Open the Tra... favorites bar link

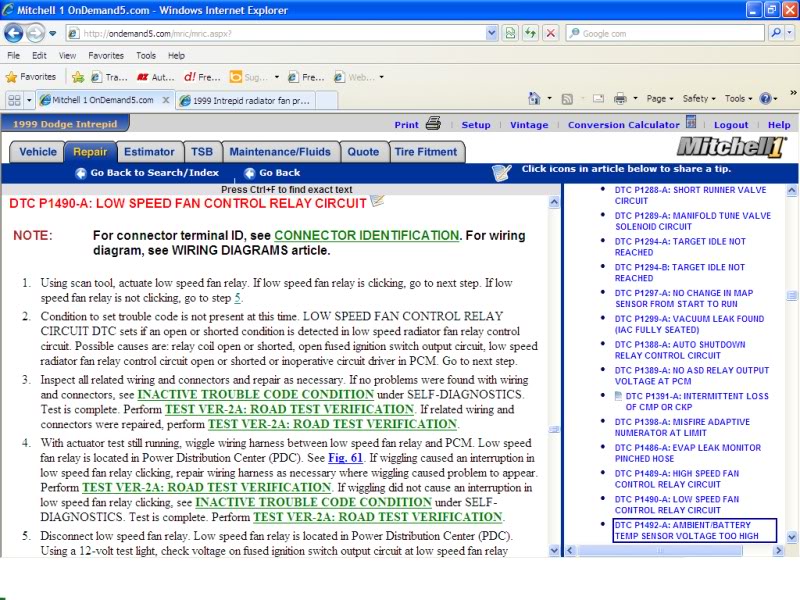109,77
